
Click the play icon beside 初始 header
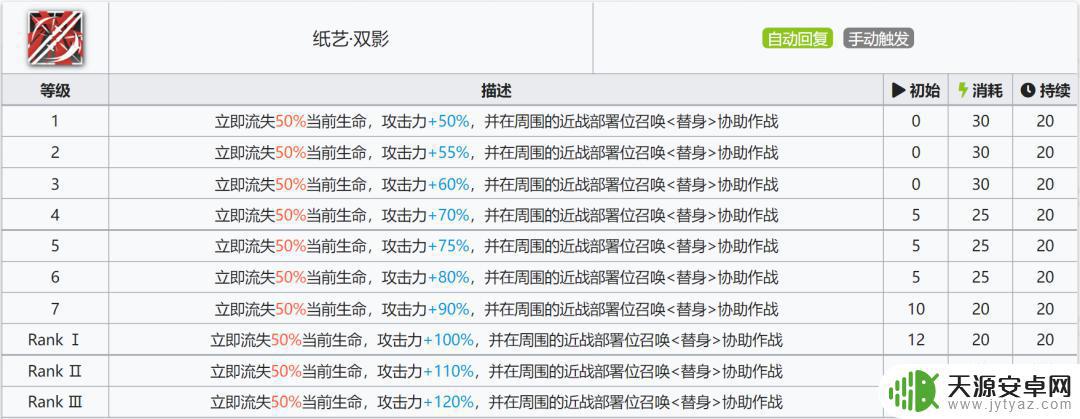pyautogui.click(x=898, y=90)
